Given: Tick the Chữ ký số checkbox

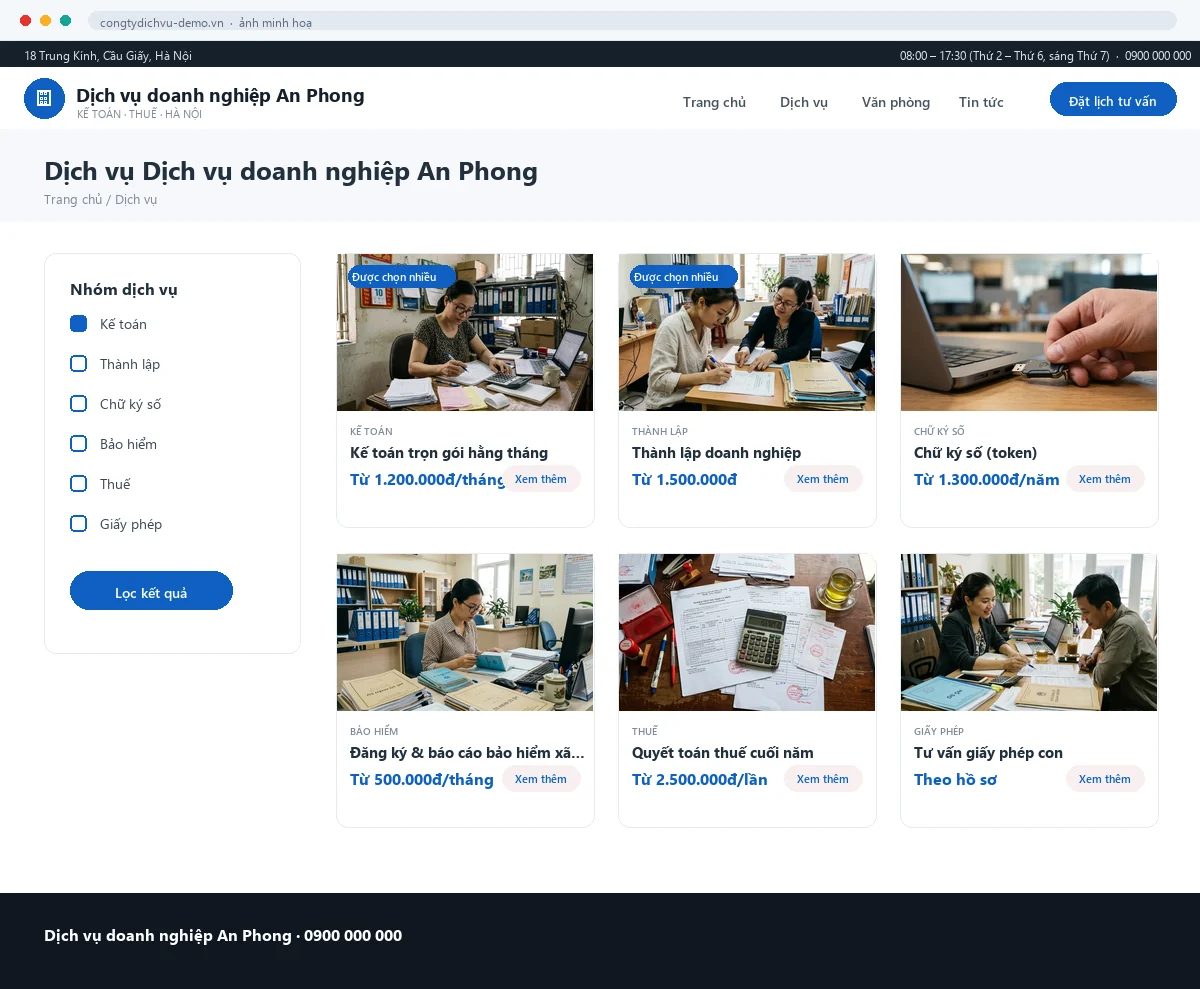Looking at the screenshot, I should 79,404.
